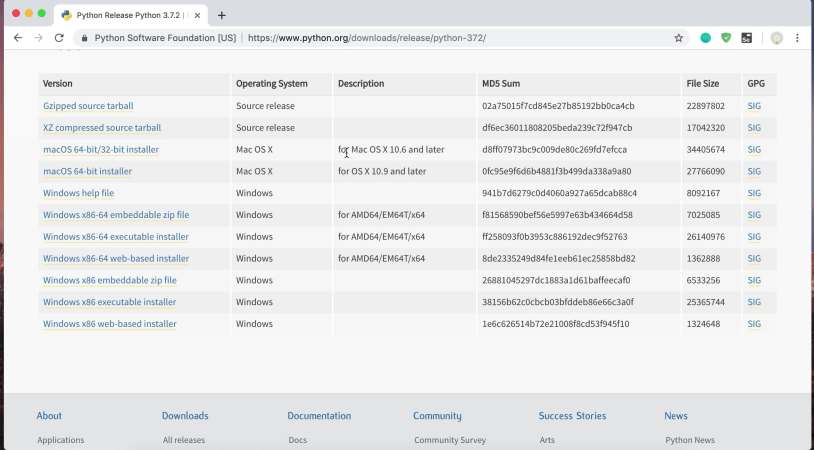Open the Applications footer link
The image size is (814, 450).
point(60,440)
